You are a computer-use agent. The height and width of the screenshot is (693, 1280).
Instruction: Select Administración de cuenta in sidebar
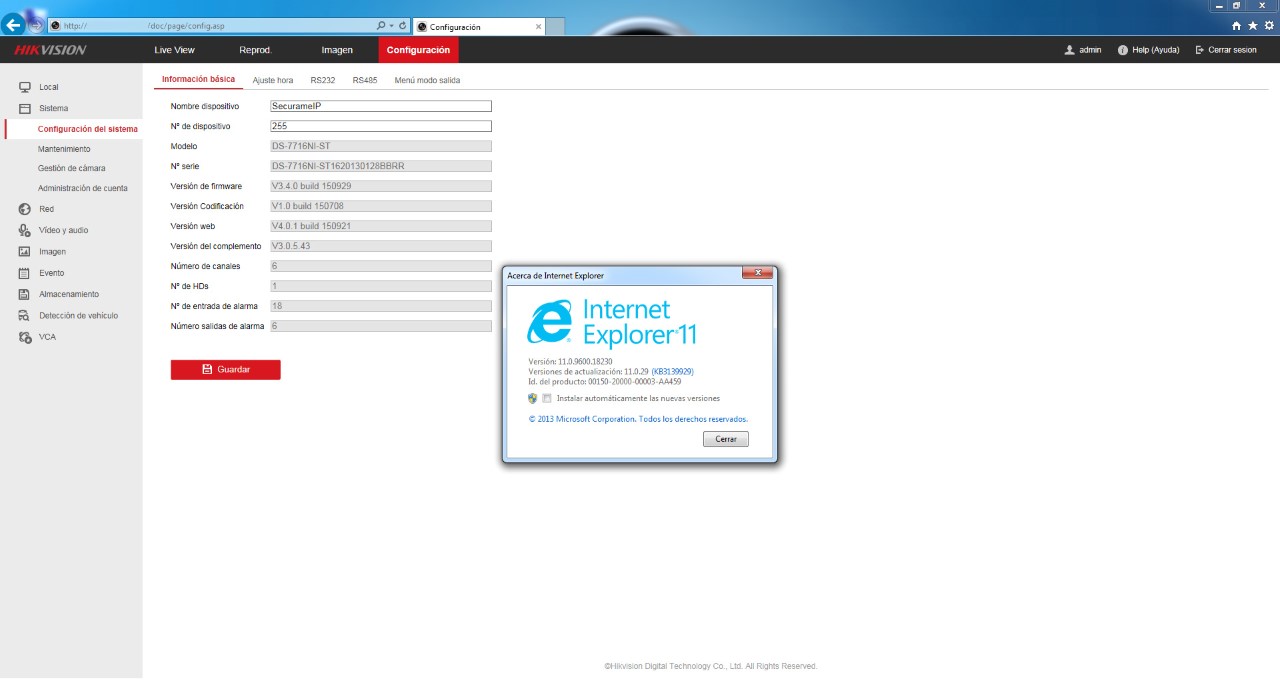(x=83, y=188)
